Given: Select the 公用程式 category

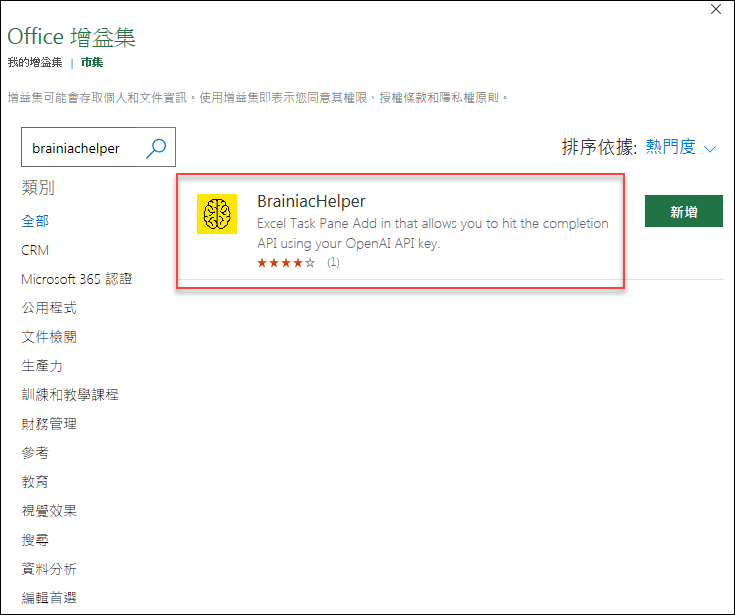Looking at the screenshot, I should (49, 308).
